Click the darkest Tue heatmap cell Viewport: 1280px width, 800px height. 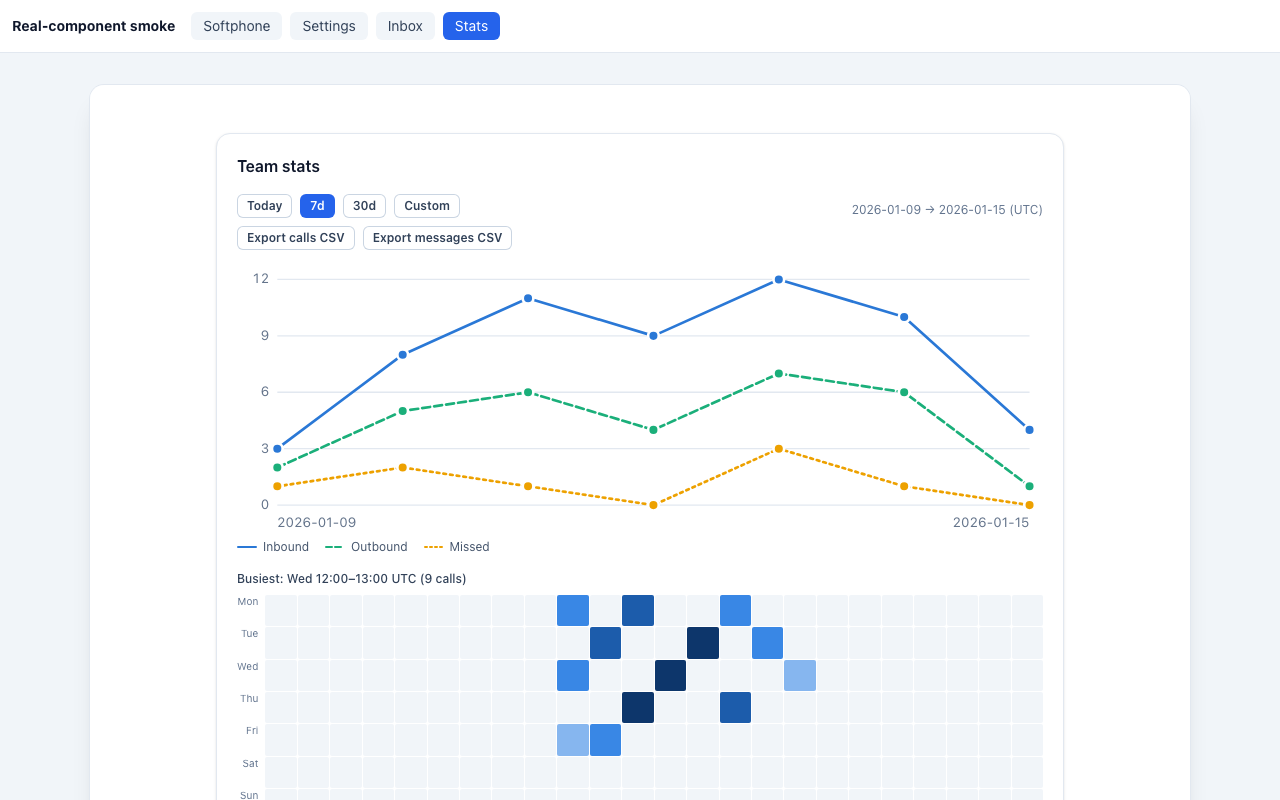(x=703, y=643)
